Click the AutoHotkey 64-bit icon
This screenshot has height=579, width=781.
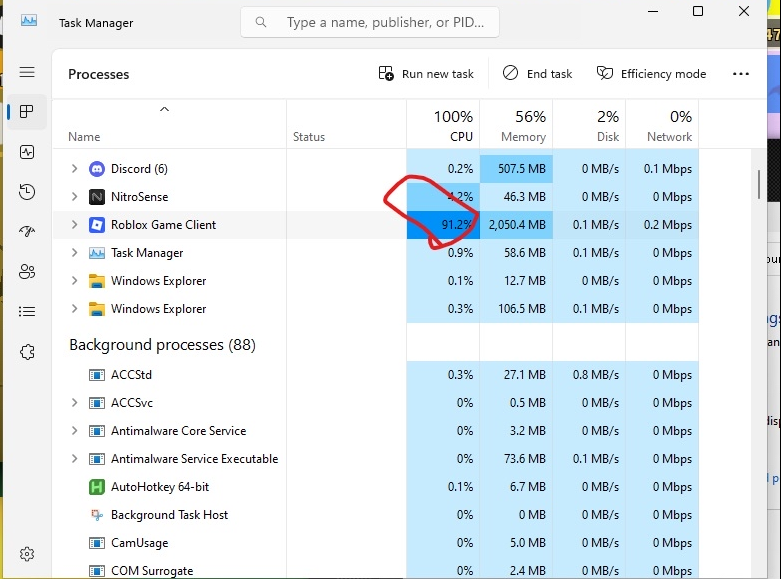[x=97, y=487]
